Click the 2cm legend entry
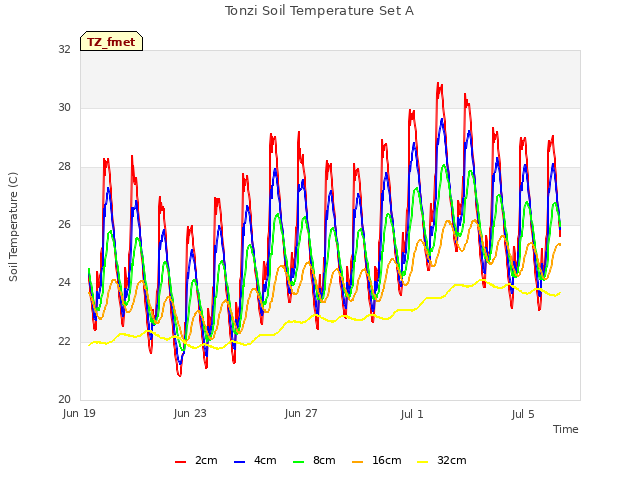 click(196, 460)
